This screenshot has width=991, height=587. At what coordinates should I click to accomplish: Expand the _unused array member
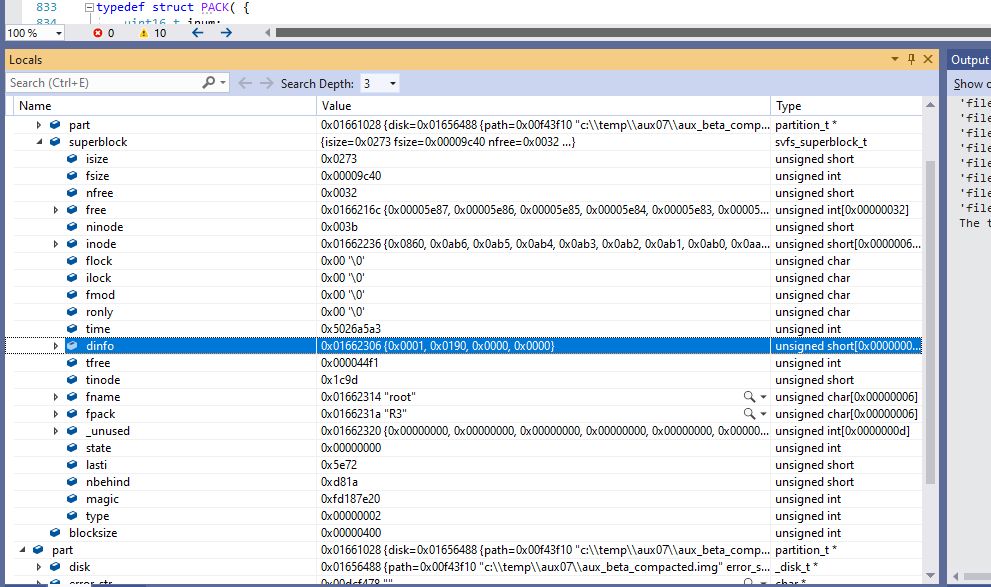click(x=56, y=431)
